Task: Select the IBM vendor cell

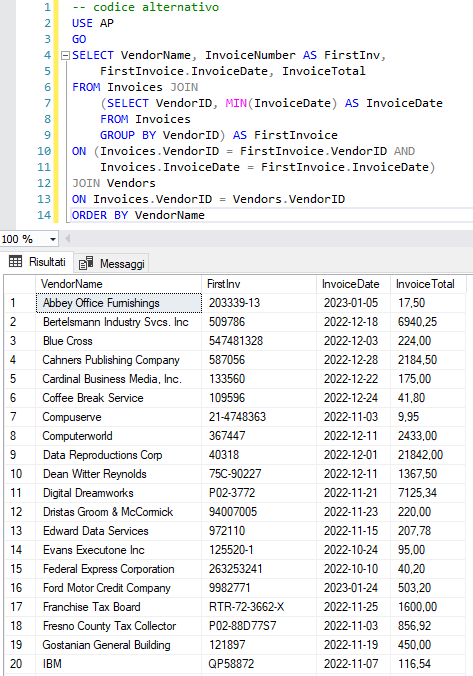Action: click(119, 663)
